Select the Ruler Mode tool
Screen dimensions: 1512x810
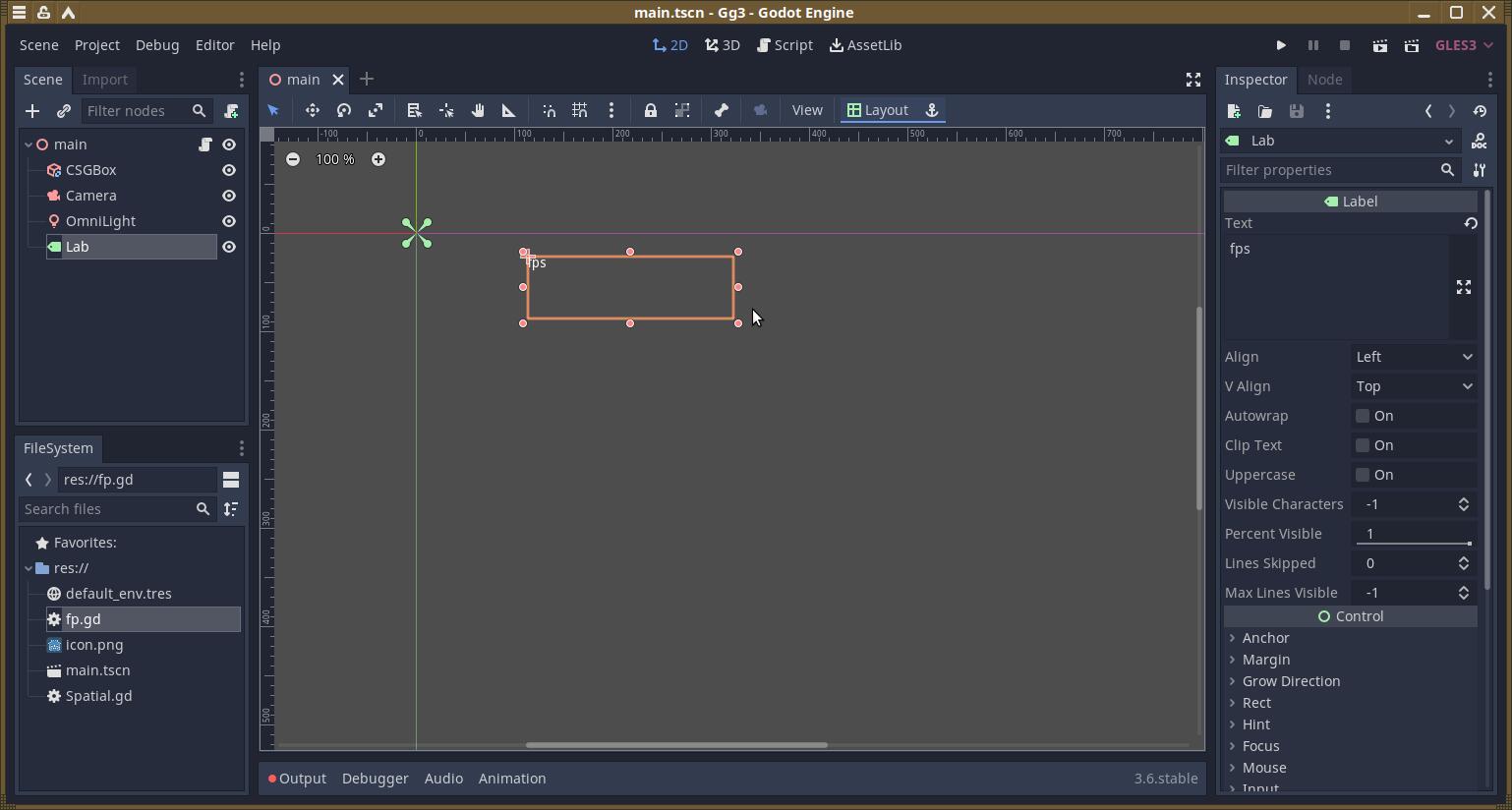[x=509, y=110]
